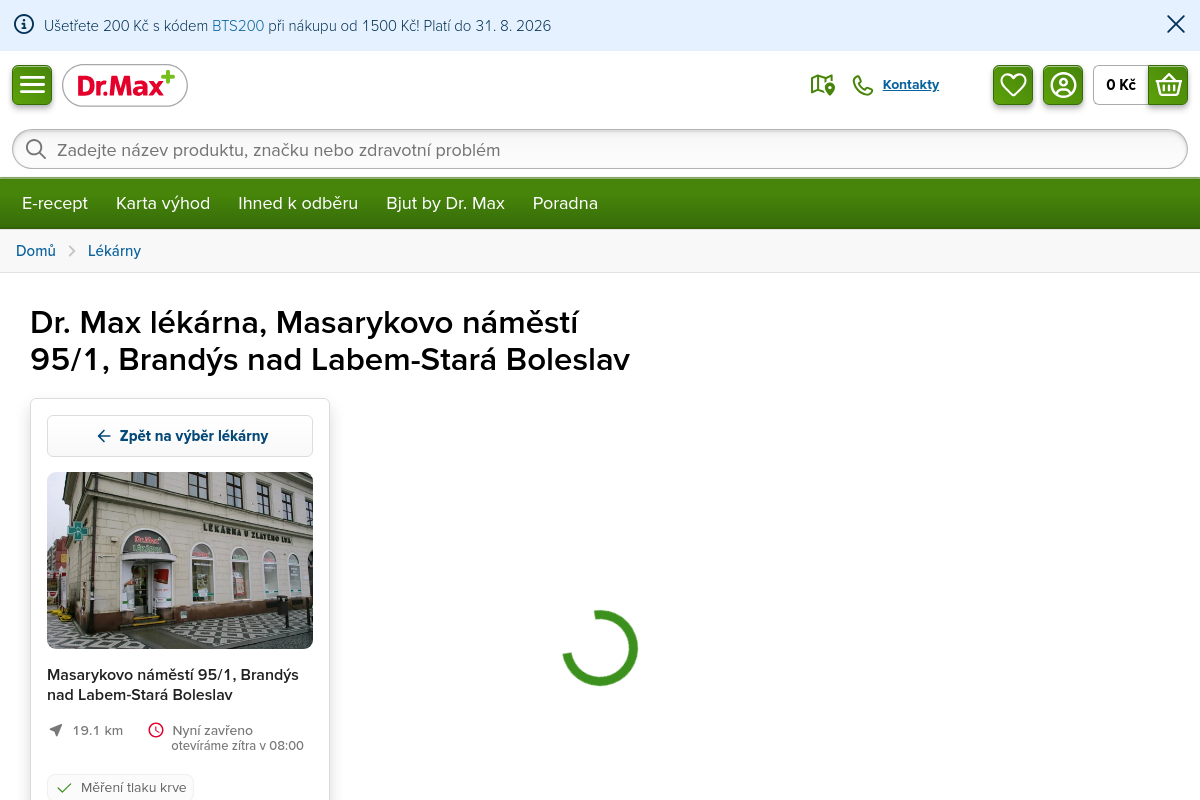
Task: Open the user account icon
Action: pos(1063,85)
